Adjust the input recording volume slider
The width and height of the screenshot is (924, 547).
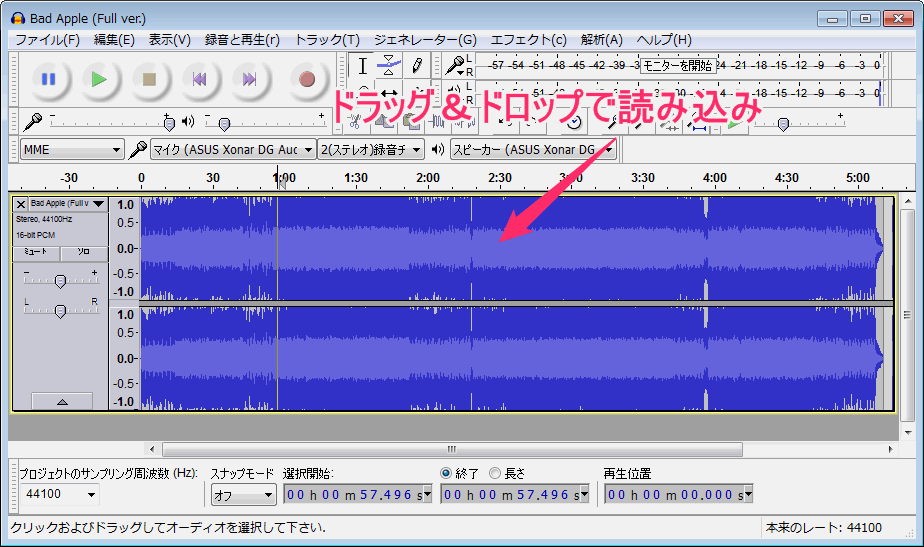(x=169, y=124)
